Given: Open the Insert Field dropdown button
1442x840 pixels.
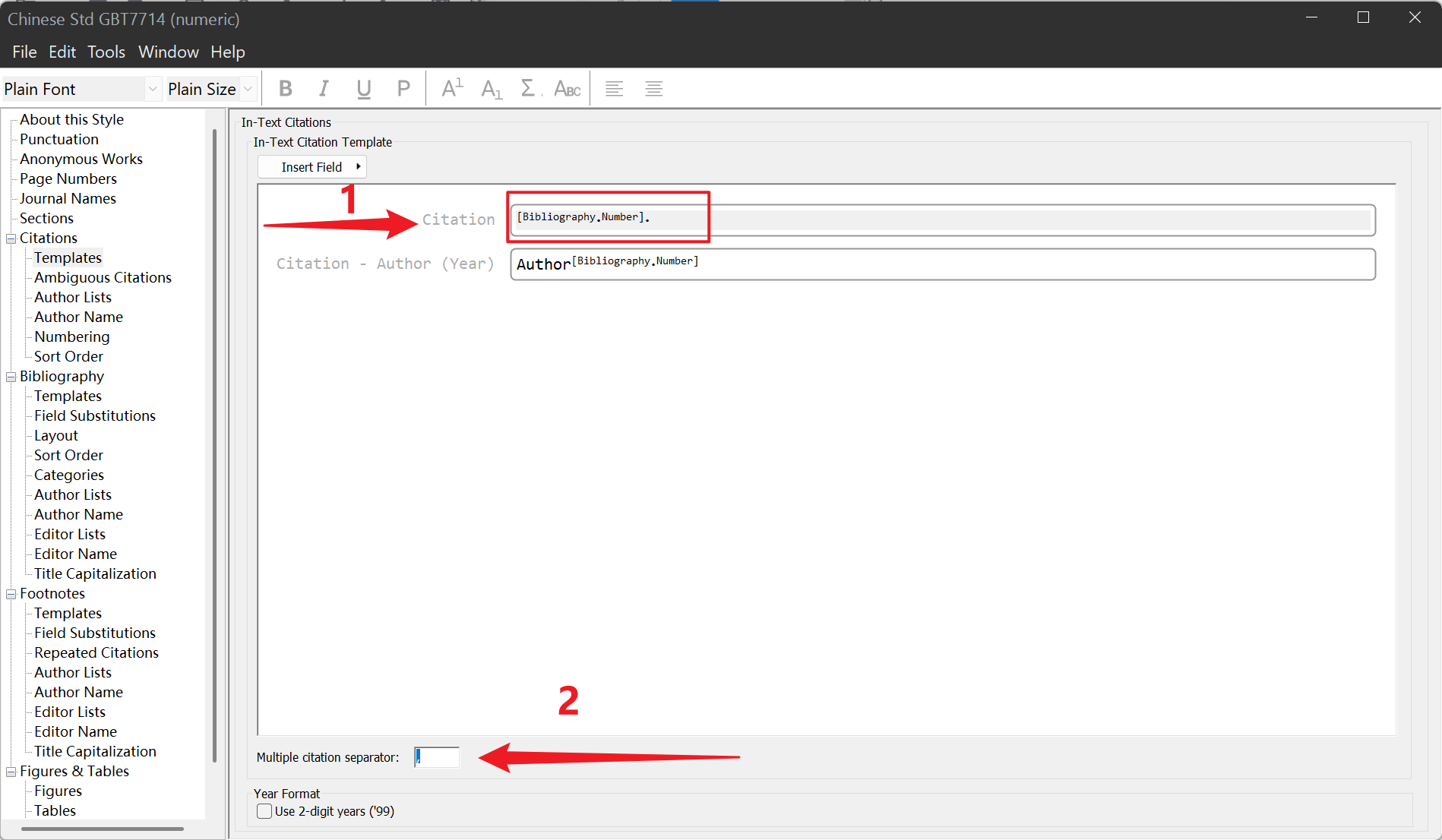Looking at the screenshot, I should point(312,167).
